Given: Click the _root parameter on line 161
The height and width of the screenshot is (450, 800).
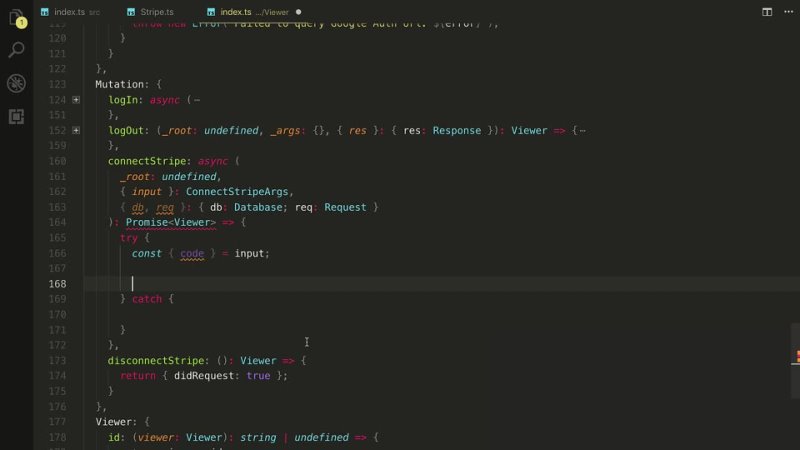Looking at the screenshot, I should [135, 177].
